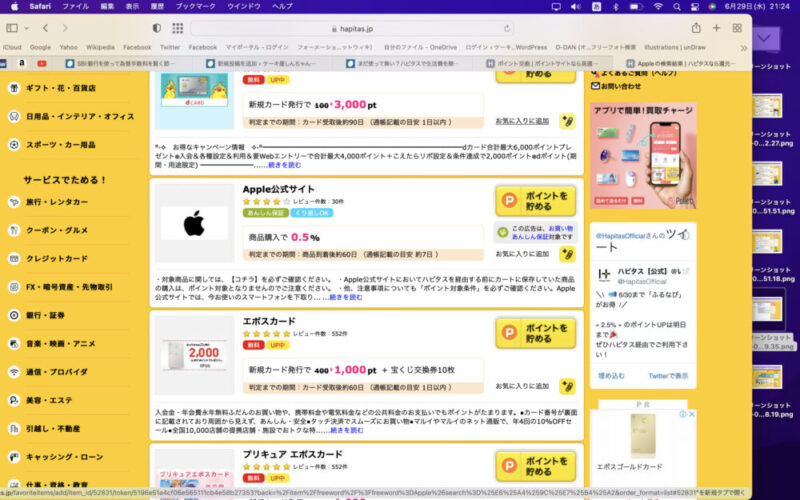Click お気に入りに追加 for Apple公式サイト
Image resolution: width=800 pixels, height=500 pixels.
(x=522, y=254)
